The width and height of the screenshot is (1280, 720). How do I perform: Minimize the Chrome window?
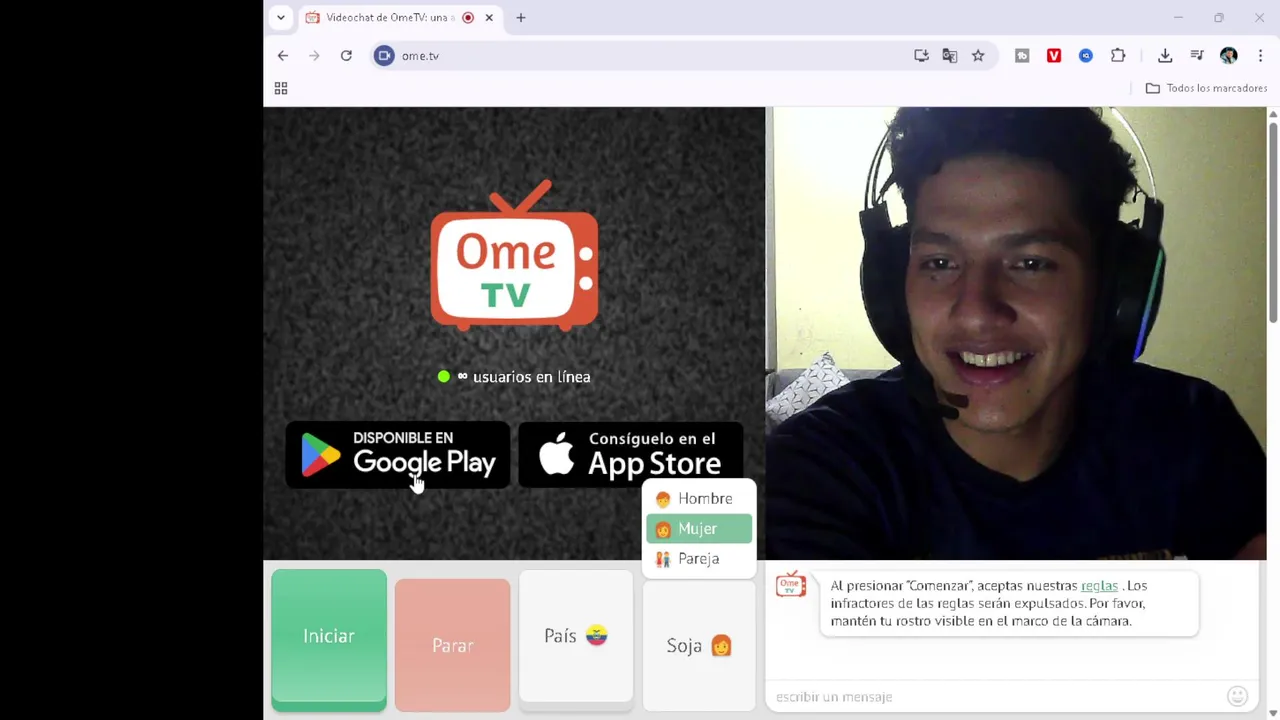pos(1178,17)
